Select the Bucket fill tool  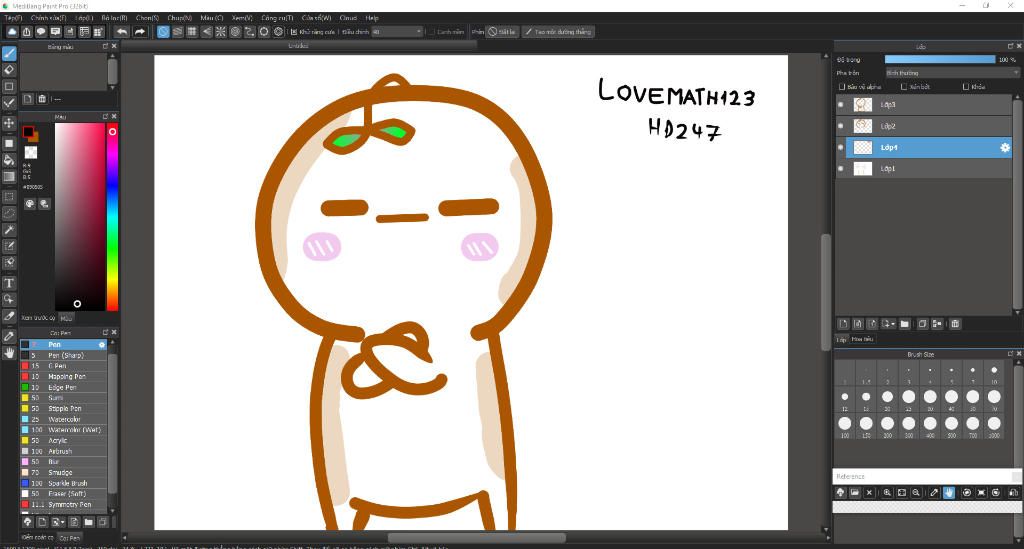[x=9, y=160]
